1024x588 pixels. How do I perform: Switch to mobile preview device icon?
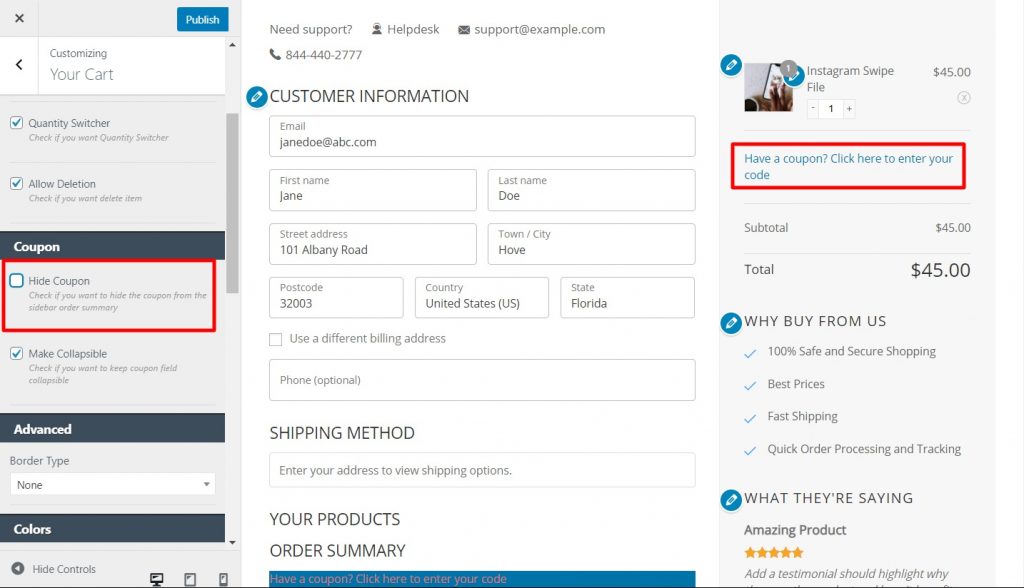click(x=223, y=579)
